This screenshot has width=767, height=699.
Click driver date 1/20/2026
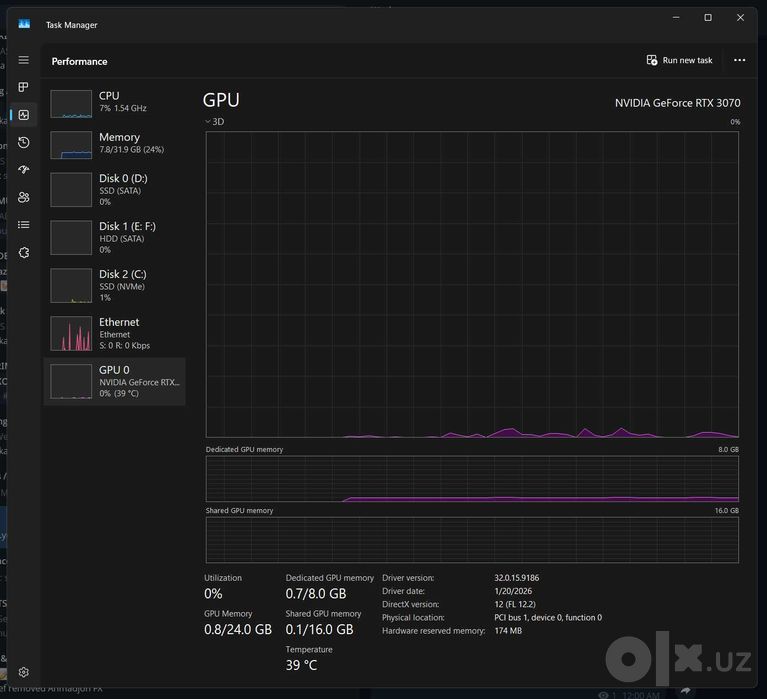tap(513, 591)
